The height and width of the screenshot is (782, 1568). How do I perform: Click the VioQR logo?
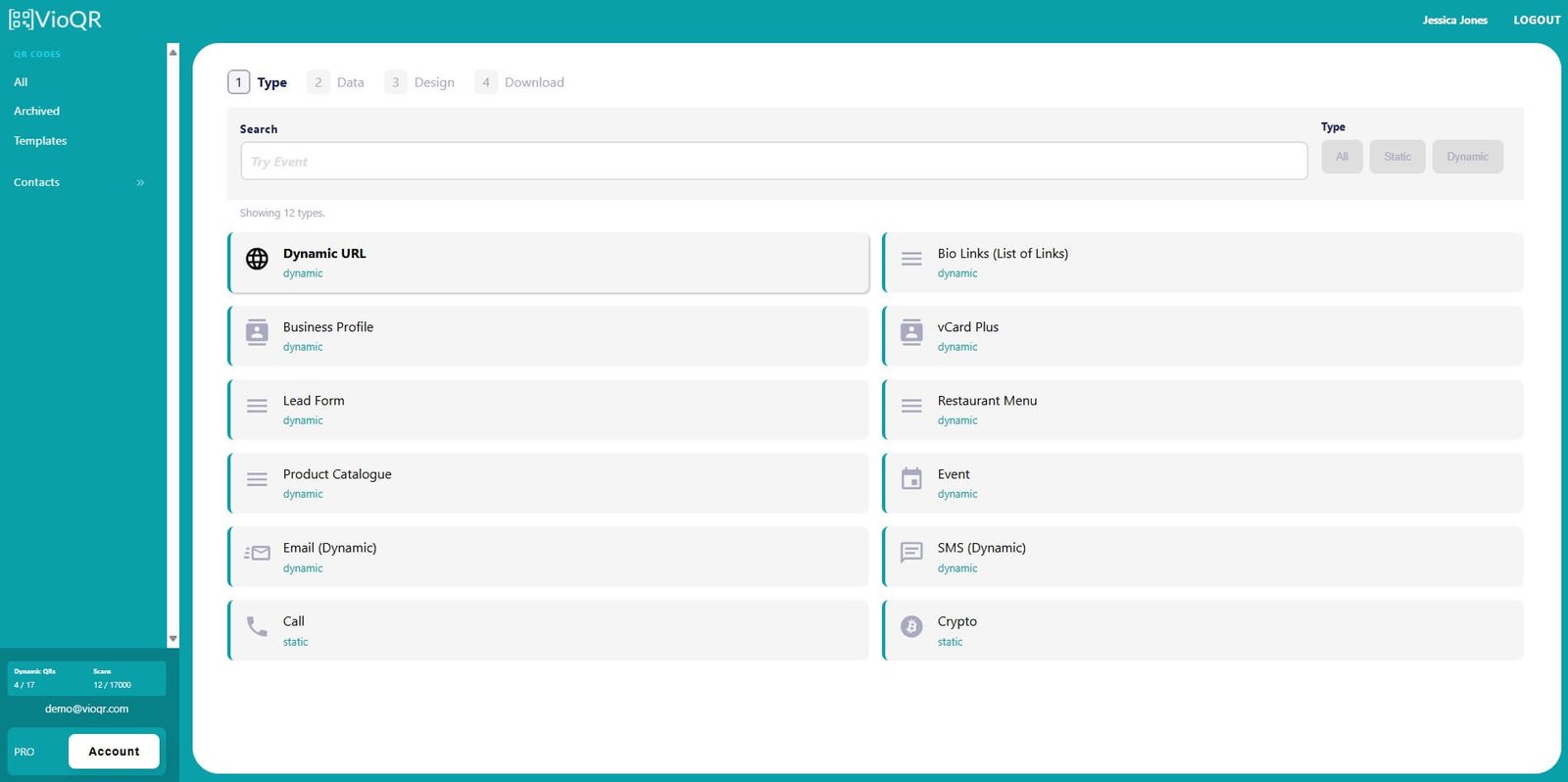click(55, 20)
